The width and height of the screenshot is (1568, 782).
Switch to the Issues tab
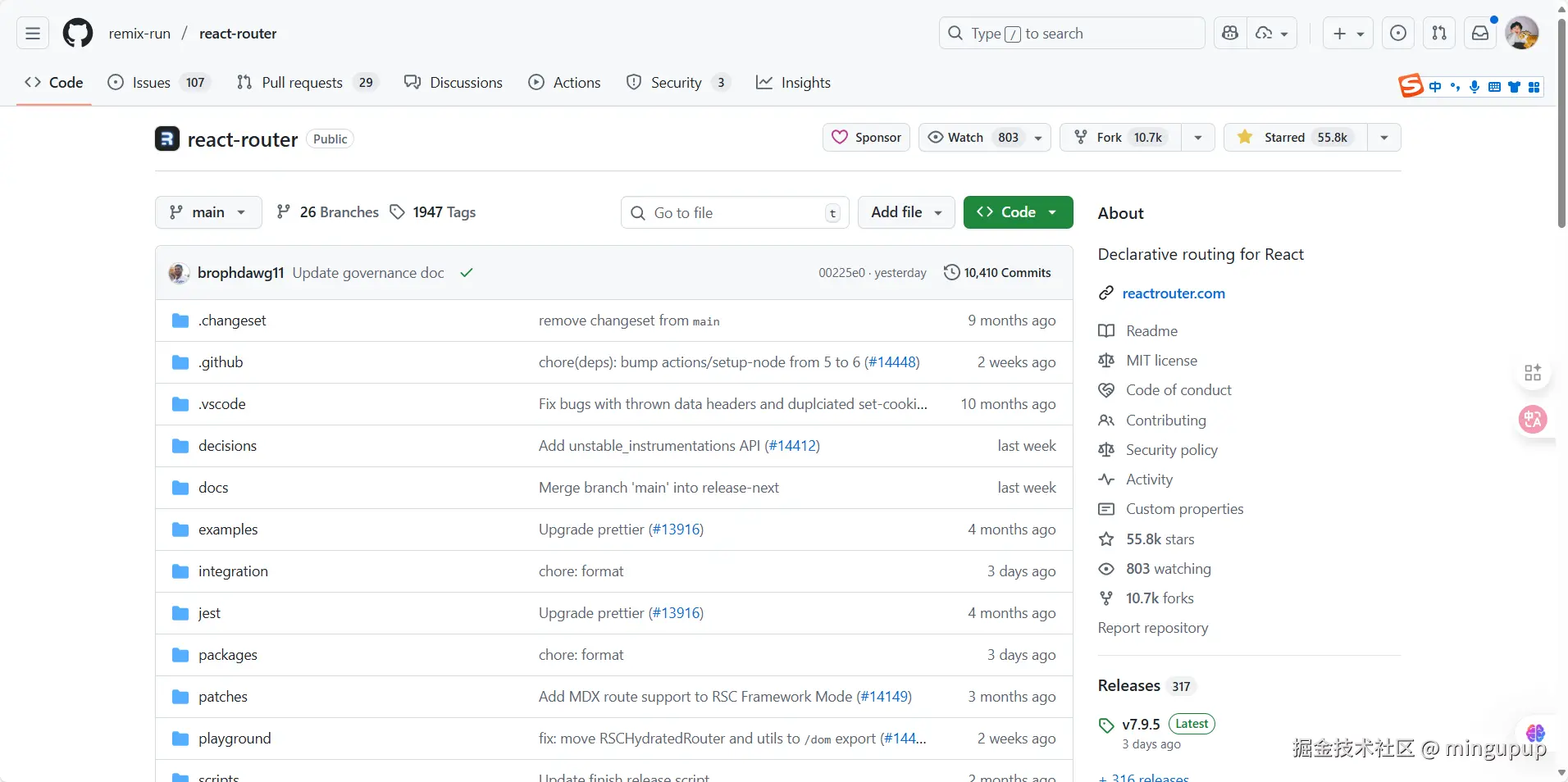(x=160, y=83)
